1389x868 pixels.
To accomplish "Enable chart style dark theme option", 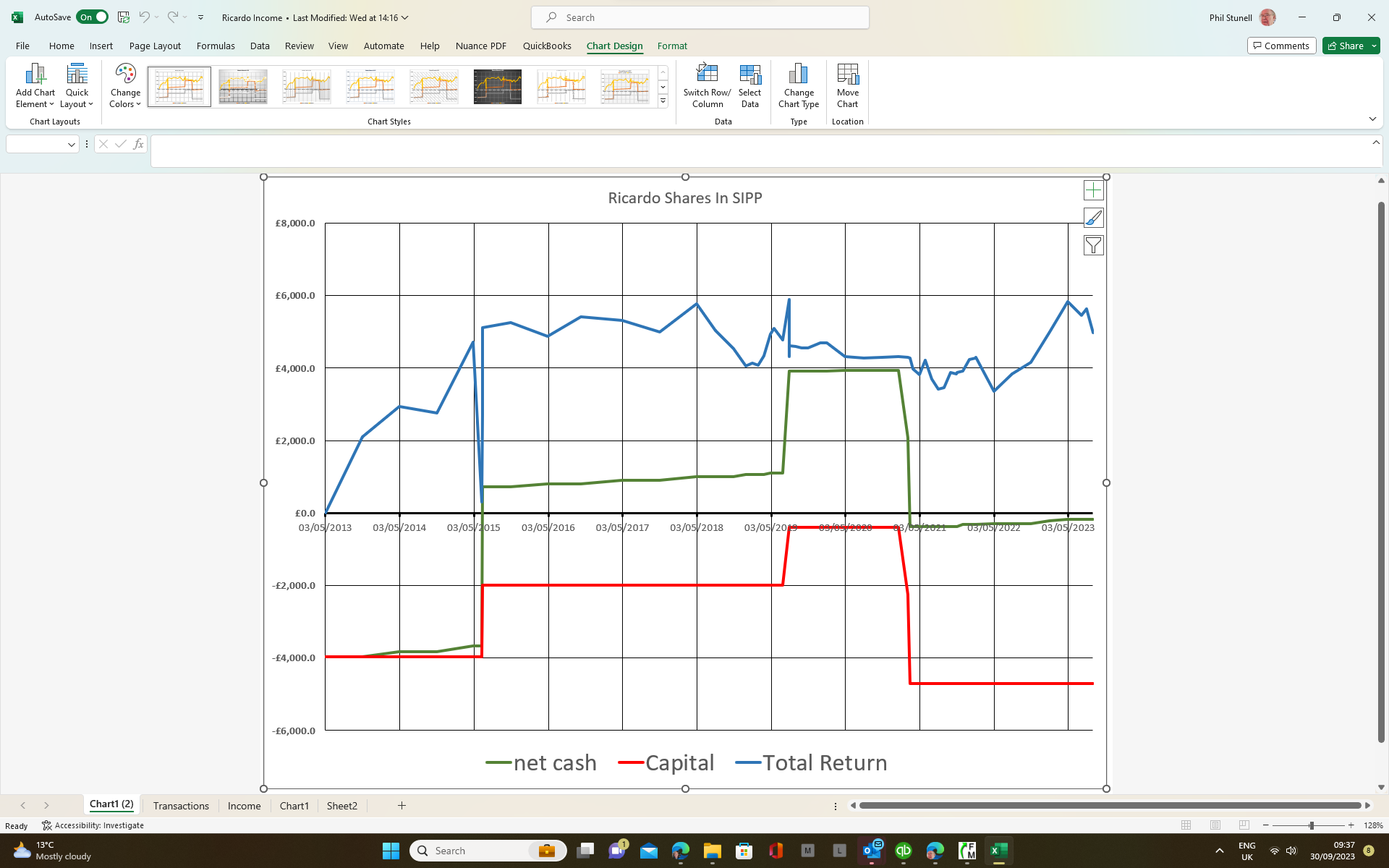I will (x=497, y=86).
